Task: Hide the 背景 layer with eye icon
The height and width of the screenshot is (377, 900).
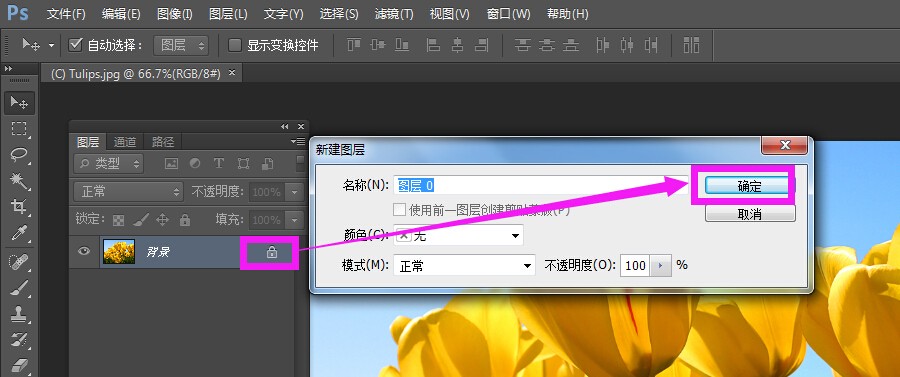Action: [84, 251]
